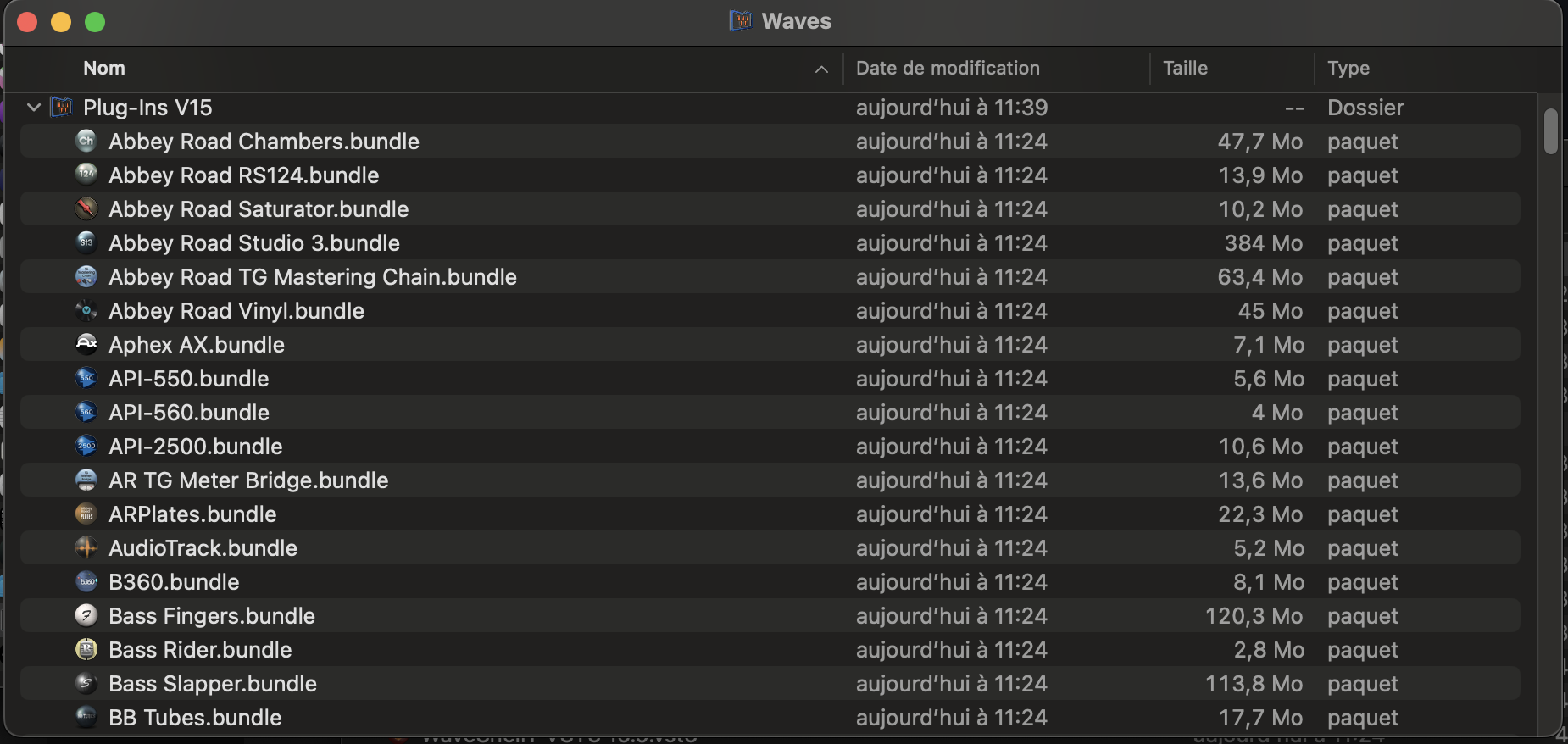The width and height of the screenshot is (1568, 744).
Task: Select AR TG Meter Bridge.bundle name
Action: coord(248,480)
